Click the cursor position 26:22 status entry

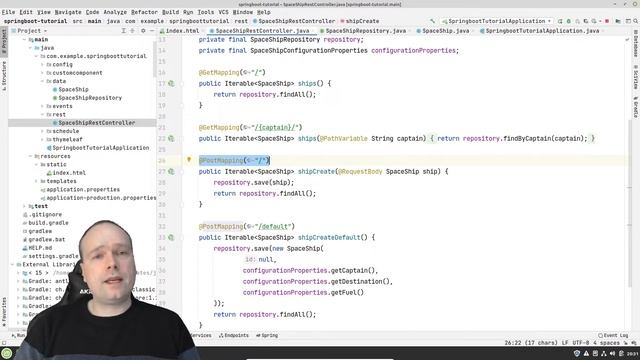click(x=531, y=343)
